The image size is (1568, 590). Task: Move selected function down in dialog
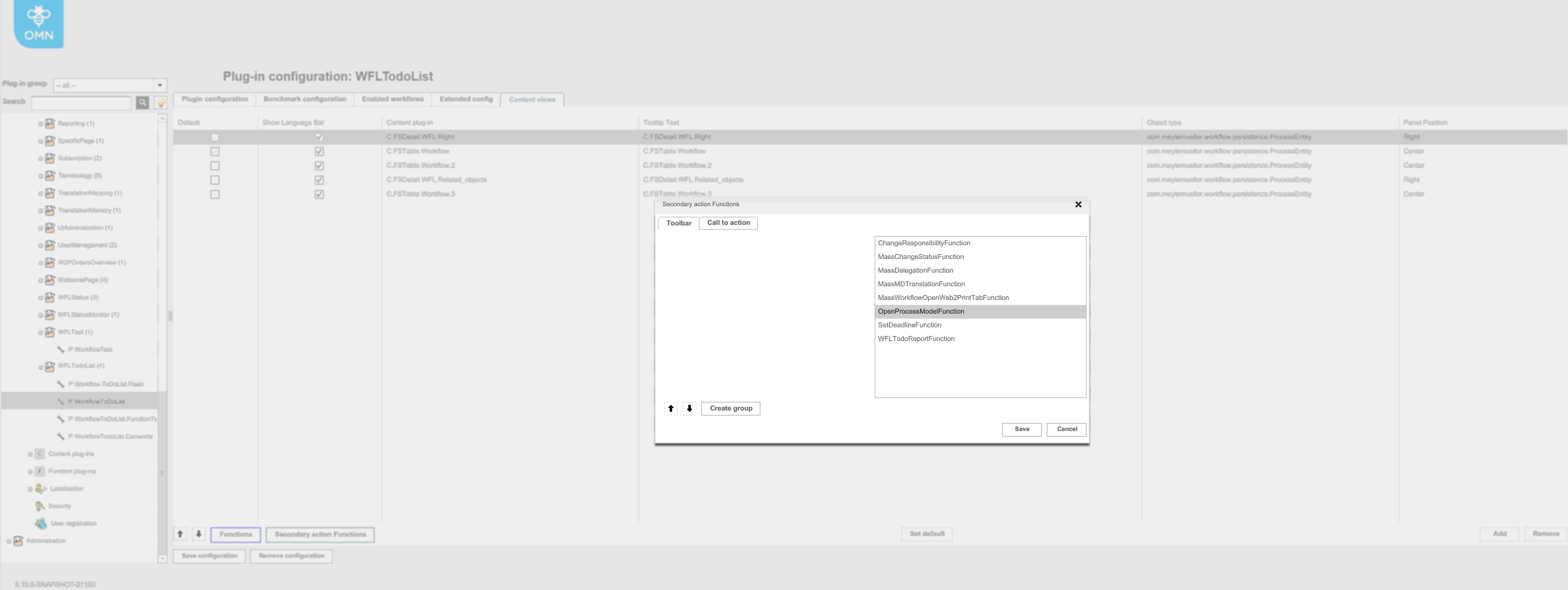[x=690, y=409]
